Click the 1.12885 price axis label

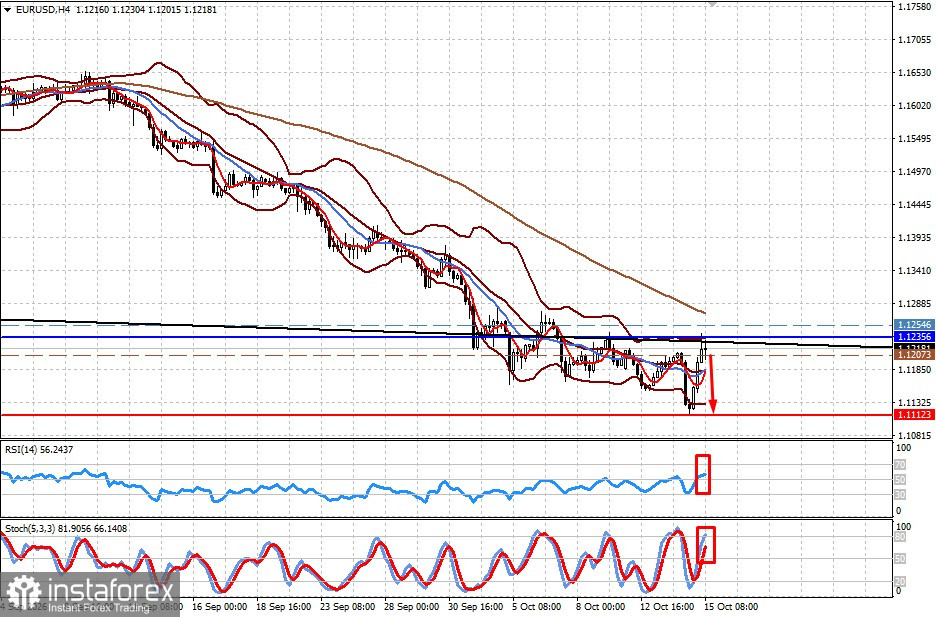click(915, 304)
